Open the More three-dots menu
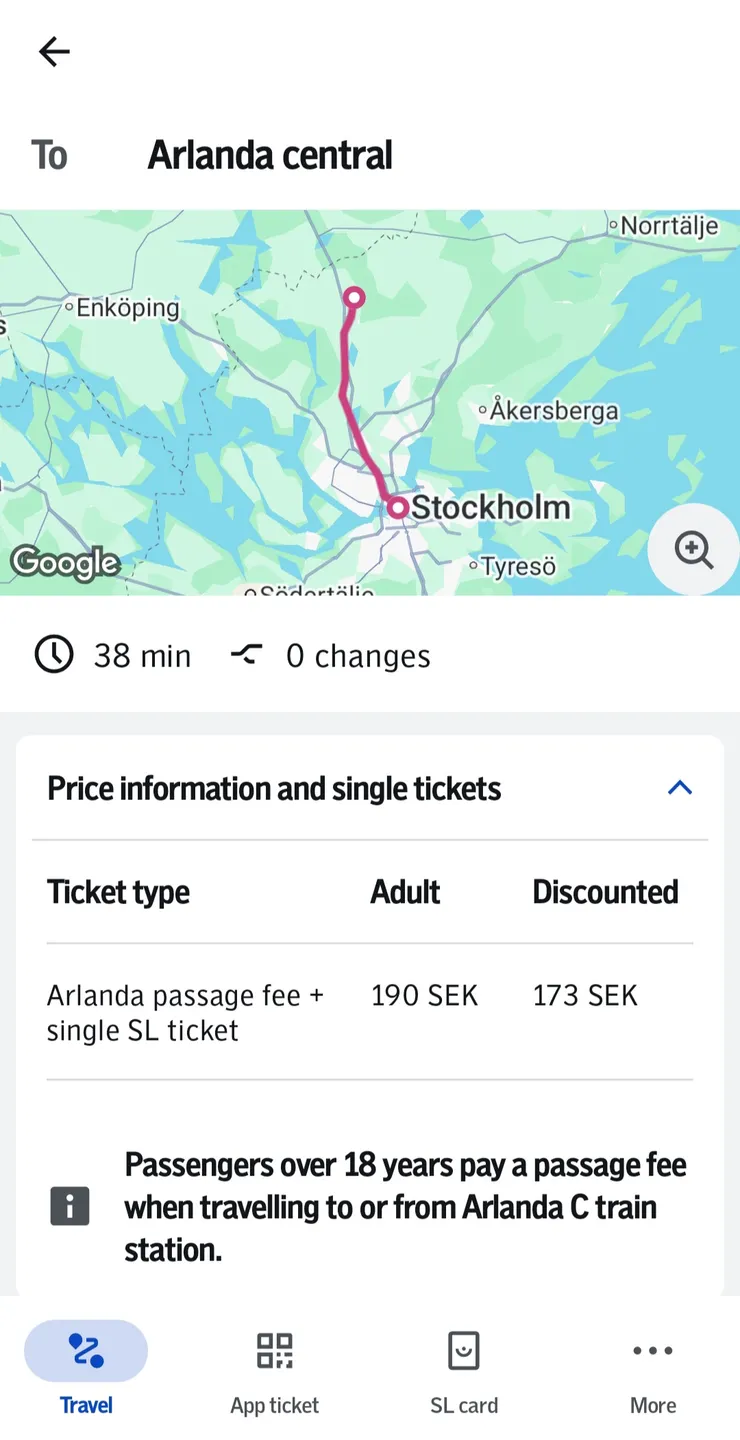The width and height of the screenshot is (740, 1440). 653,1350
